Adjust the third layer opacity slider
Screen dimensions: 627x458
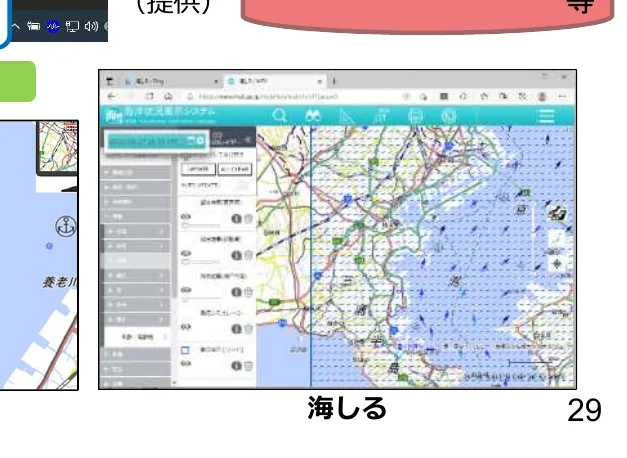pos(201,299)
